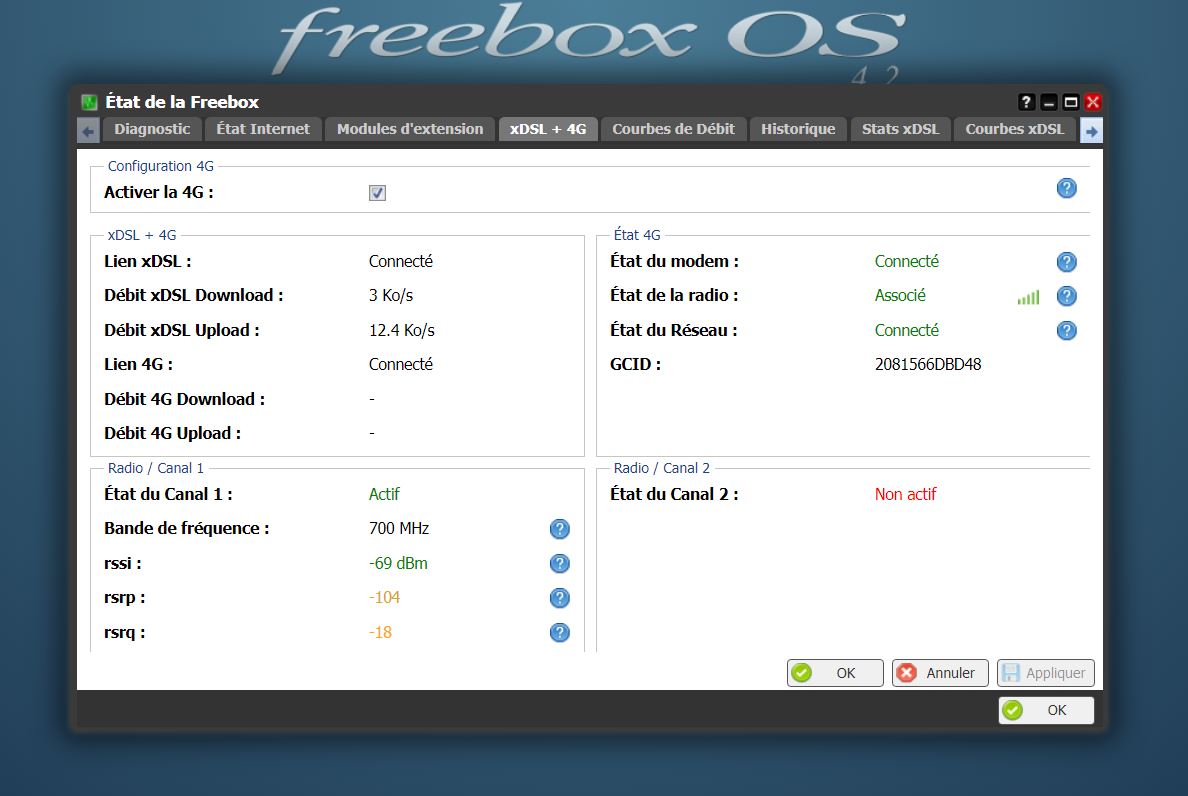Click the État de la Freebox window title

point(182,101)
